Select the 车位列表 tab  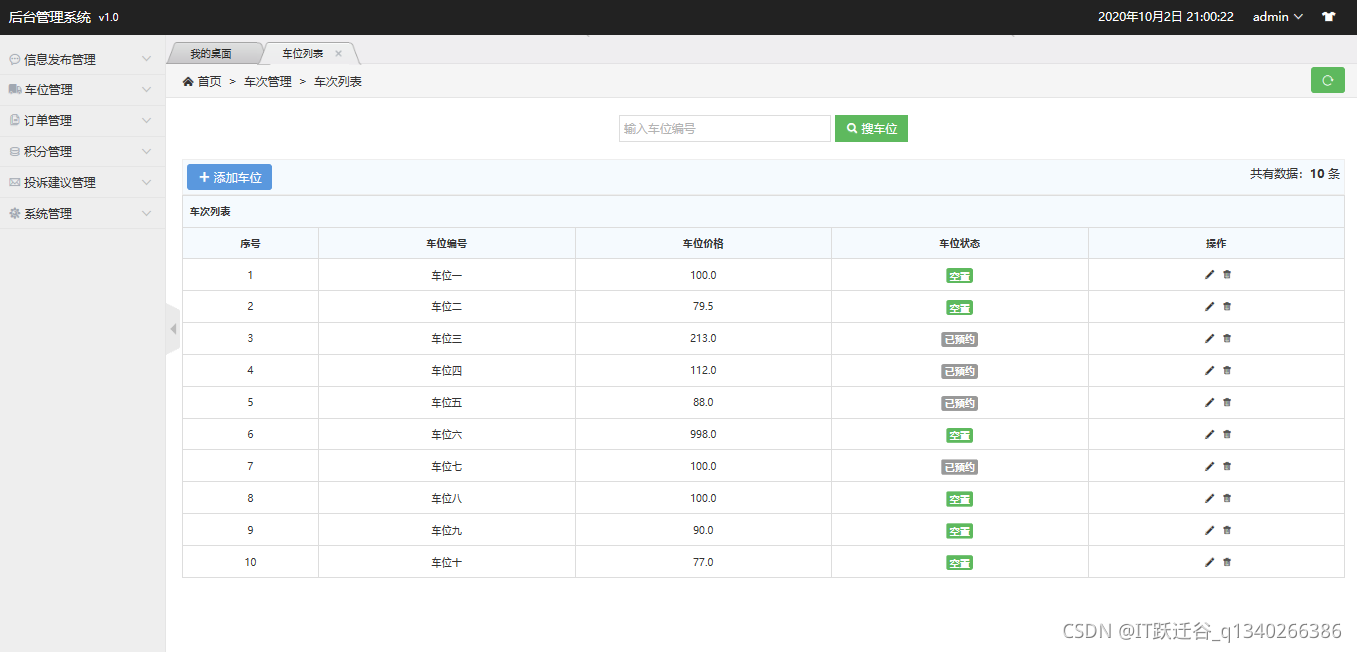click(x=302, y=54)
